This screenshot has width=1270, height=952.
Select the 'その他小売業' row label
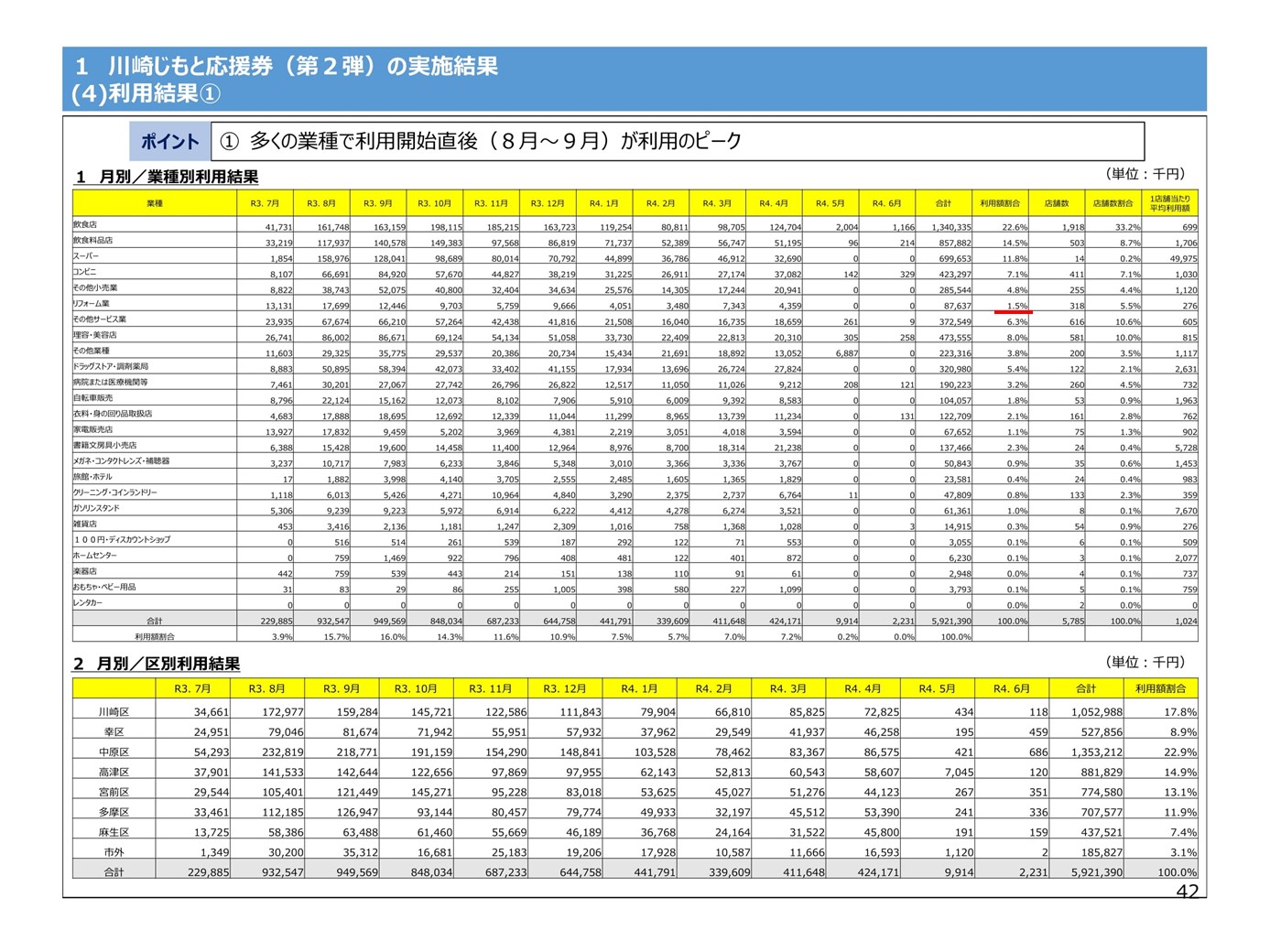94,287
